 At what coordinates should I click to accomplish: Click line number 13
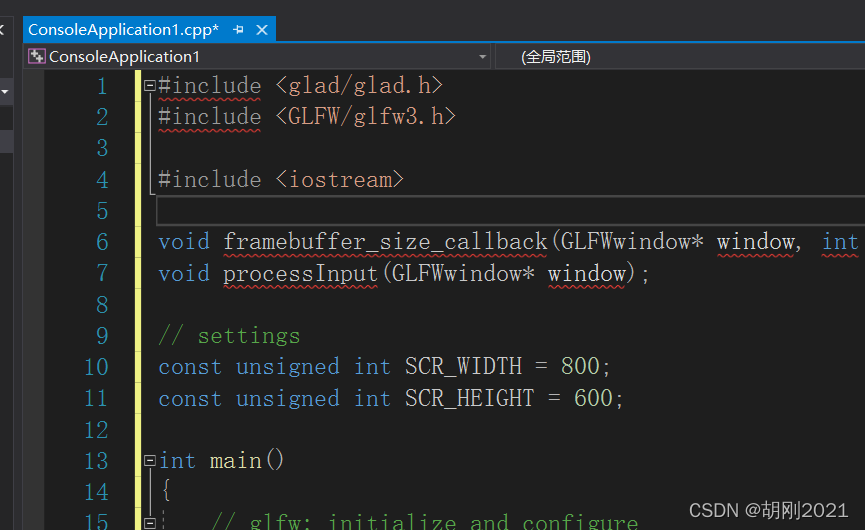click(x=97, y=461)
